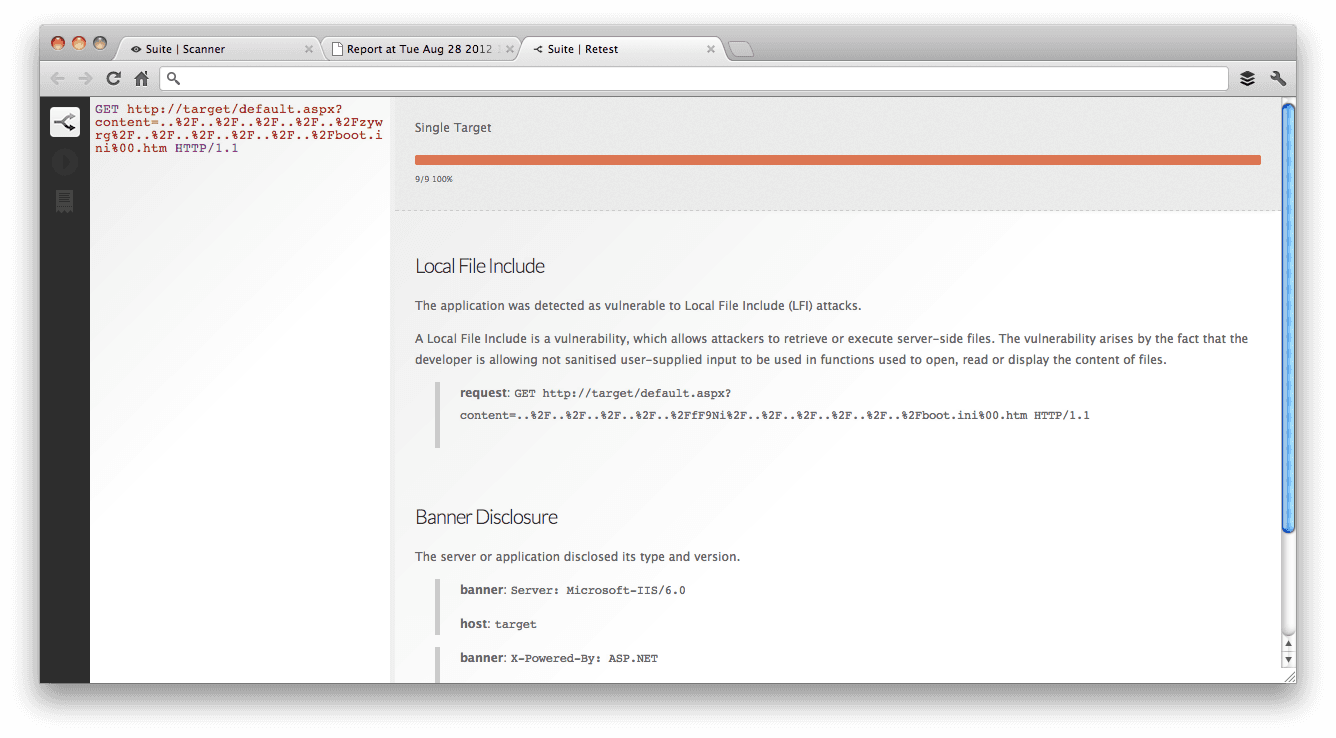The image size is (1336, 738).
Task: Click the 9/9 100% progress text
Action: point(434,179)
